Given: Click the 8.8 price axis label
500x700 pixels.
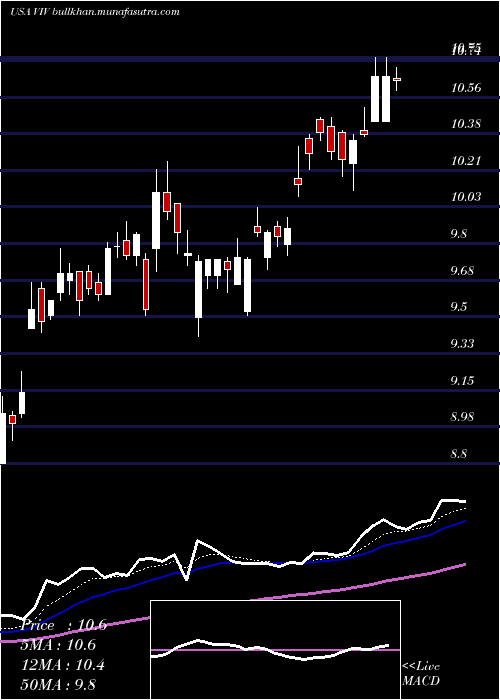Looking at the screenshot, I should pyautogui.click(x=459, y=454).
